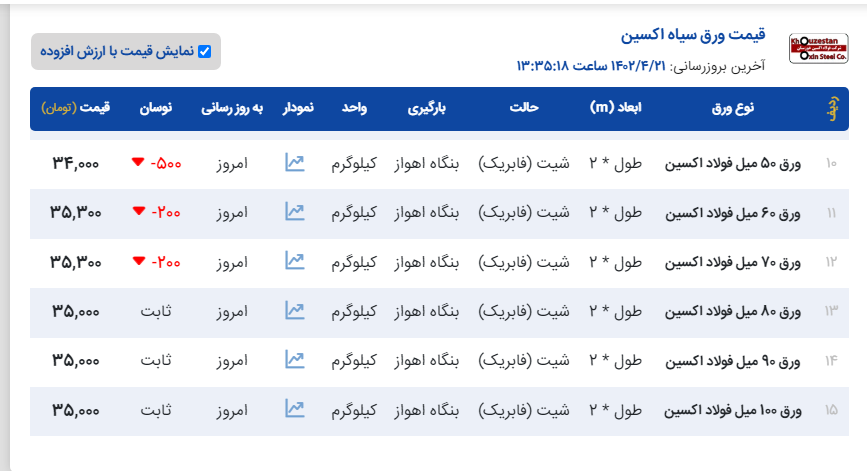Click the نوسان column header

(154, 108)
